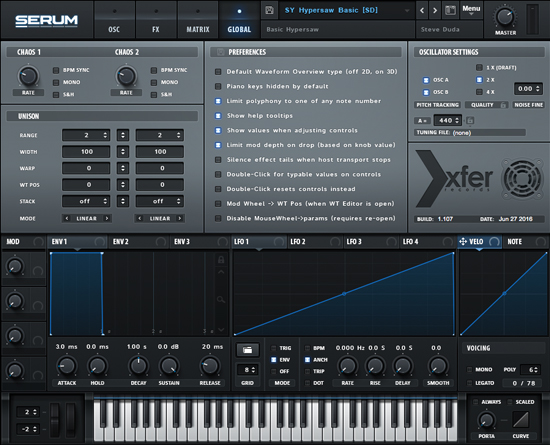Toggle Show help tooltips preference
This screenshot has height=445, width=550.
218,116
